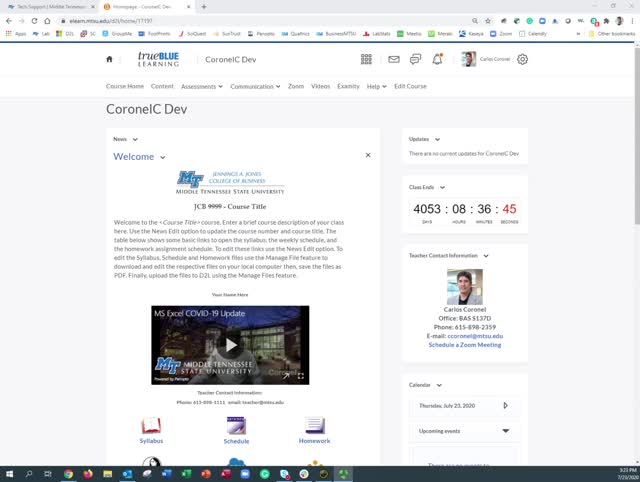The image size is (640, 482).
Task: Expand the Communication dropdown menu
Action: pyautogui.click(x=255, y=87)
